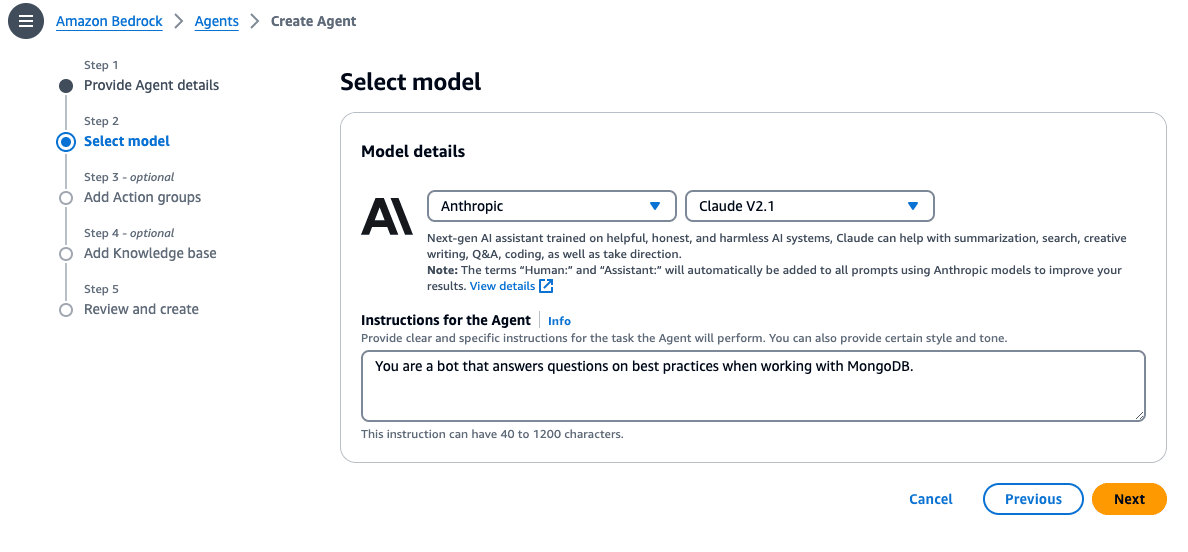Select the Step 1 completed circle indicator
1188x552 pixels.
(66, 86)
